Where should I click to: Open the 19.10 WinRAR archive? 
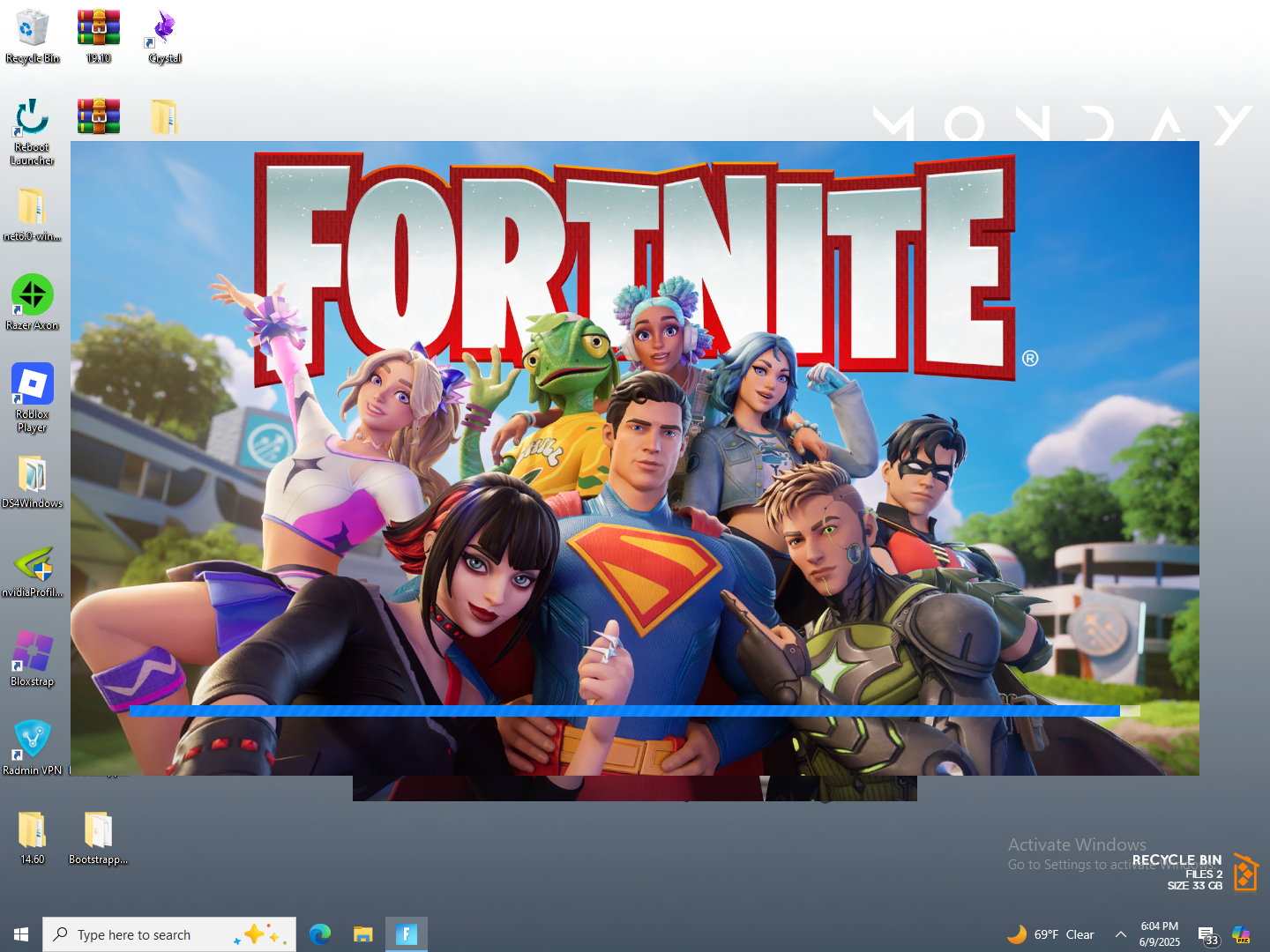pyautogui.click(x=99, y=36)
